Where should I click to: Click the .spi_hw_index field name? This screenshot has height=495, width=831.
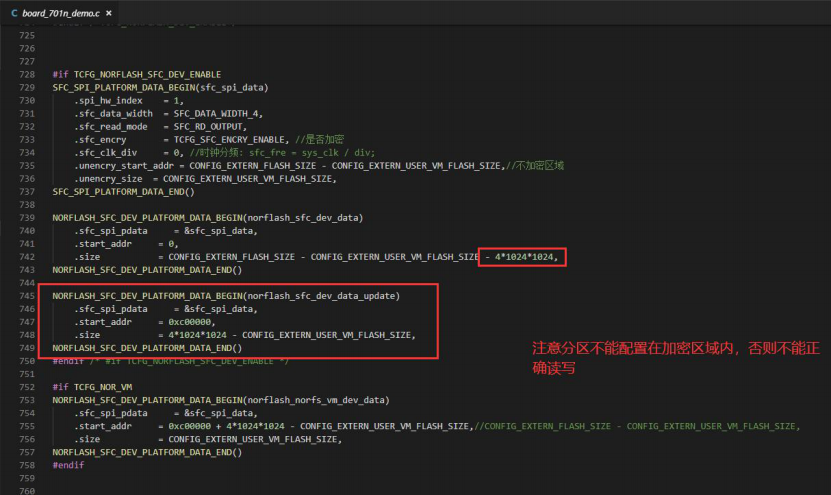(108, 101)
